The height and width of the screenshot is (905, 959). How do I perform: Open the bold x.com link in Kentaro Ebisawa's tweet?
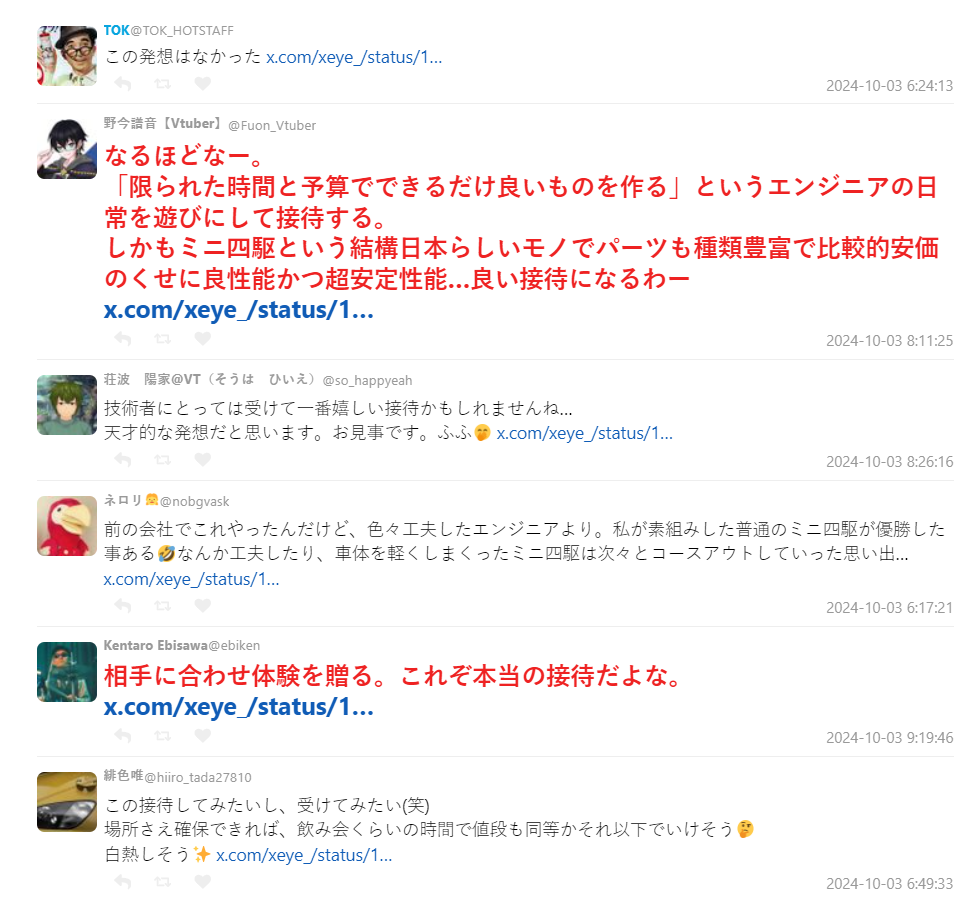(x=239, y=707)
